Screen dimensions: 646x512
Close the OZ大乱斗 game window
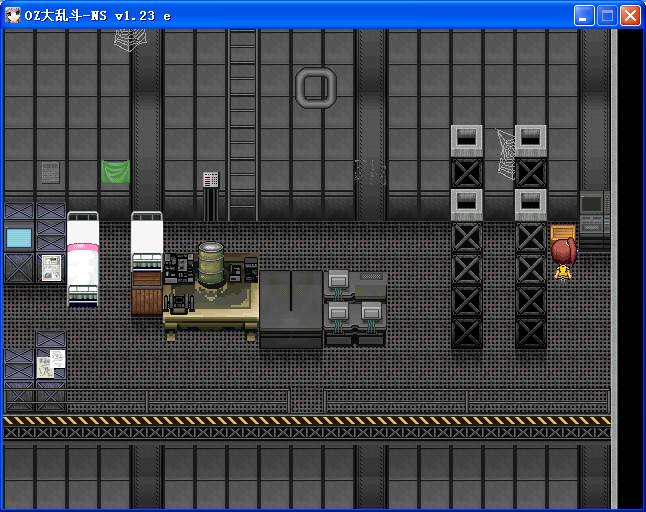(x=630, y=16)
